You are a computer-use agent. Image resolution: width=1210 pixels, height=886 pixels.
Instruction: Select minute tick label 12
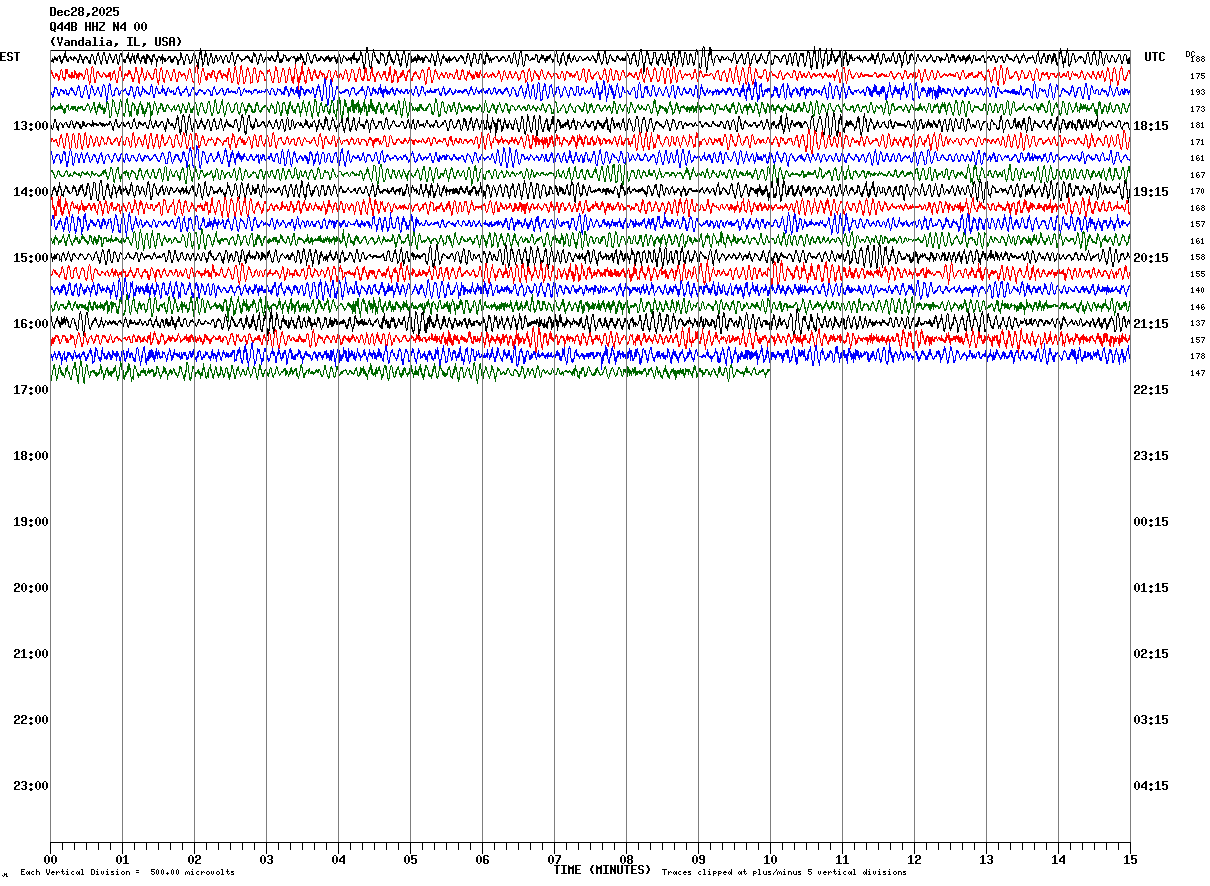click(914, 860)
